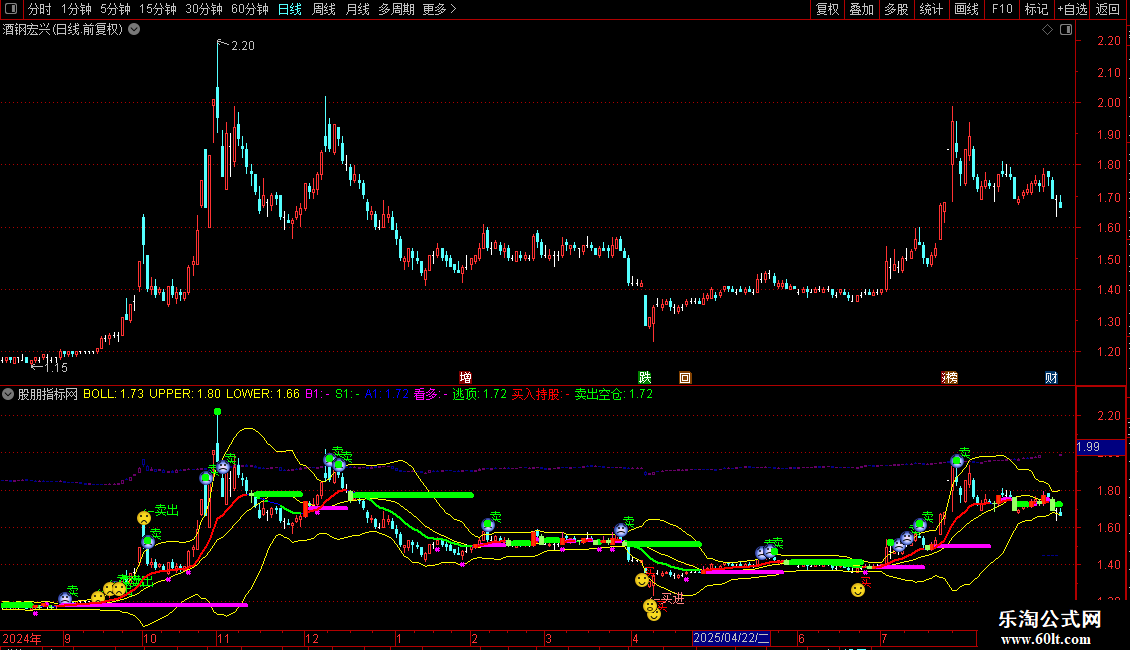This screenshot has width=1130, height=650.
Task: Click the 叠加 overlay button
Action: [862, 9]
